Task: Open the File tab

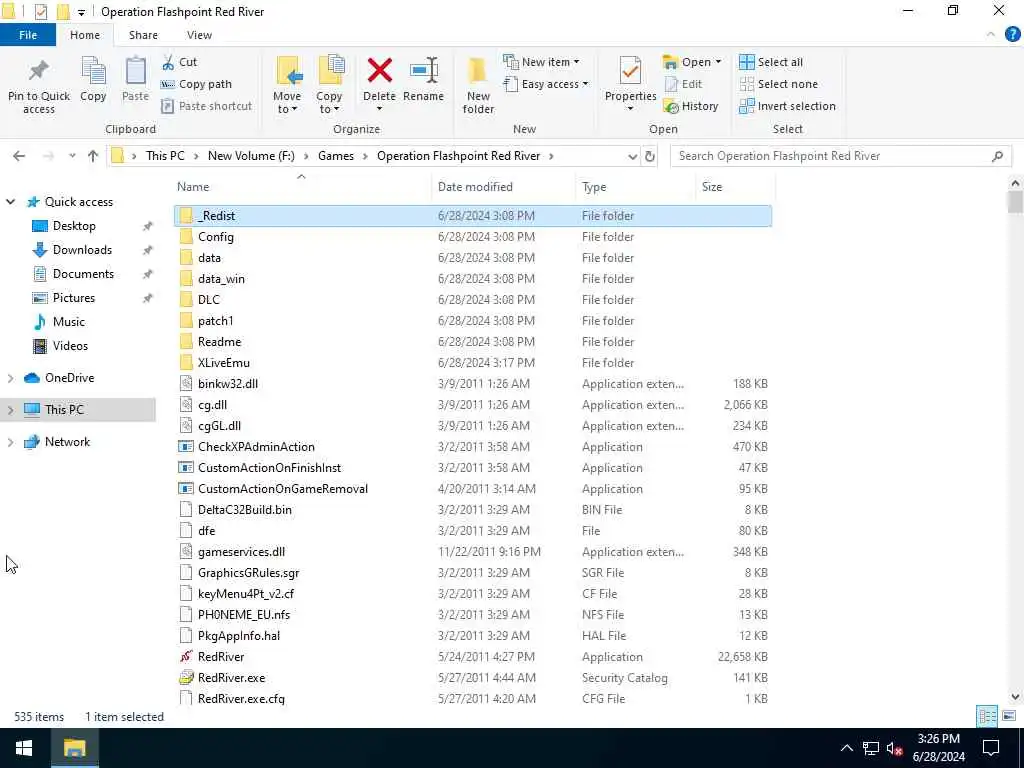Action: (x=27, y=35)
